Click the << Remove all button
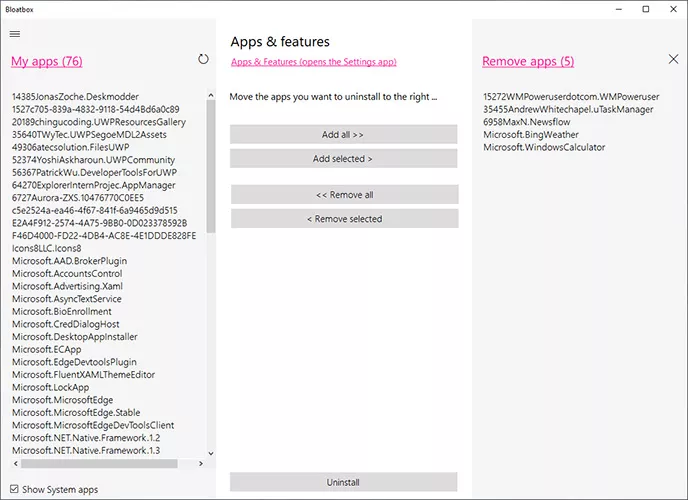688x500 pixels. [x=345, y=195]
